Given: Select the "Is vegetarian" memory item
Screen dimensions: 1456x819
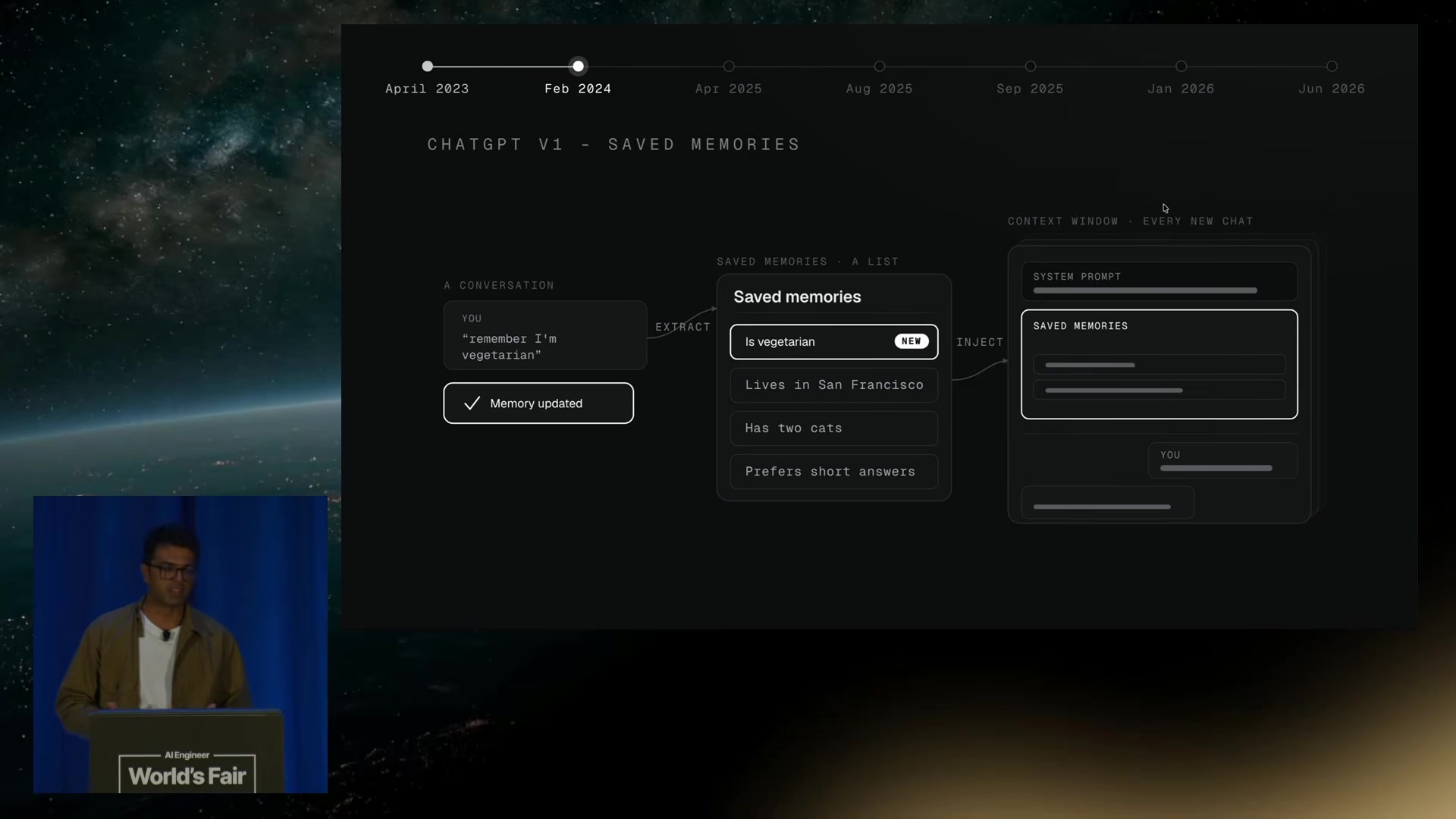Looking at the screenshot, I should click(x=834, y=342).
